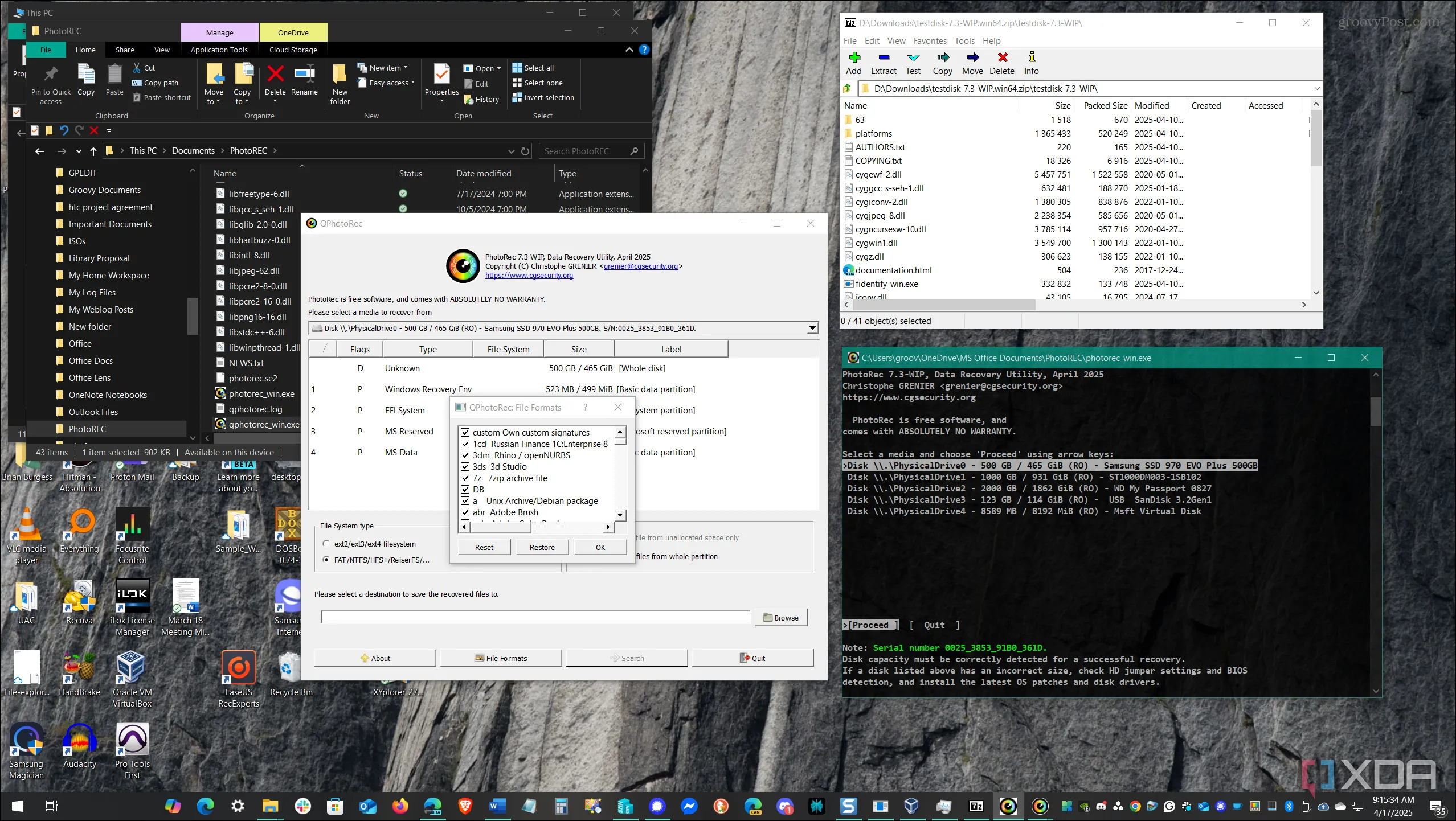Test the archive with 7-Zip's Test icon

[913, 63]
